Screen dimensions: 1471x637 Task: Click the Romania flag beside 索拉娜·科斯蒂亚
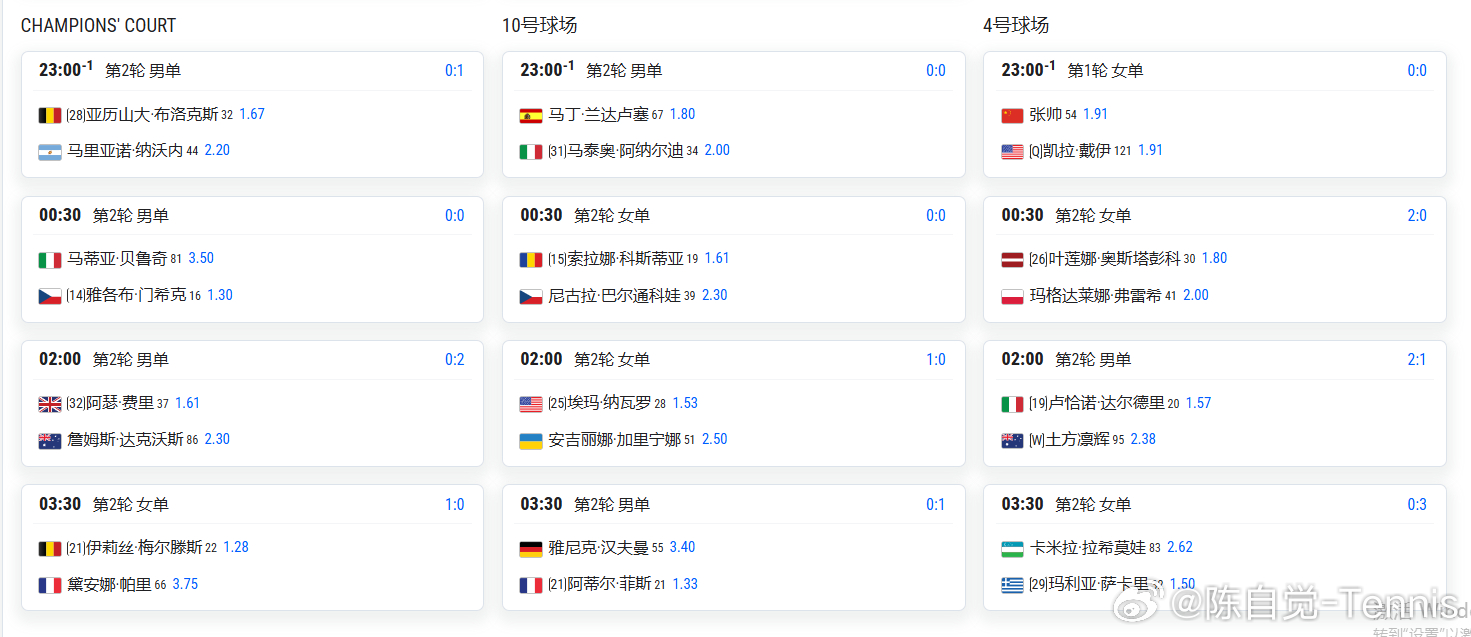pos(531,260)
